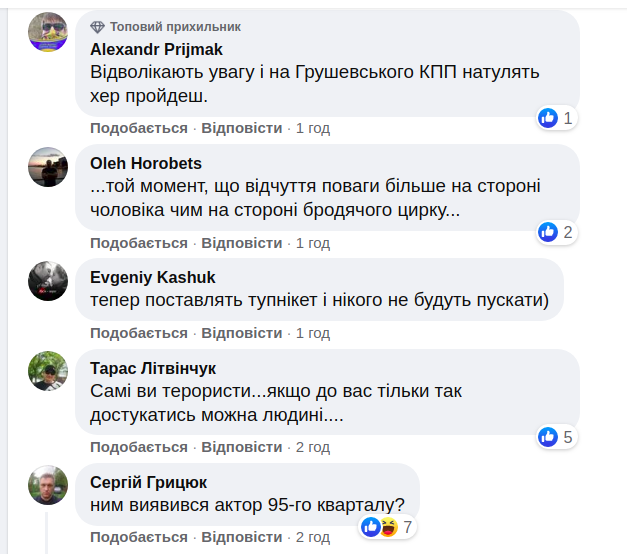Viewport: 627px width, 554px height.
Task: Click the Evgeniy Kashuk name link
Action: [x=153, y=277]
